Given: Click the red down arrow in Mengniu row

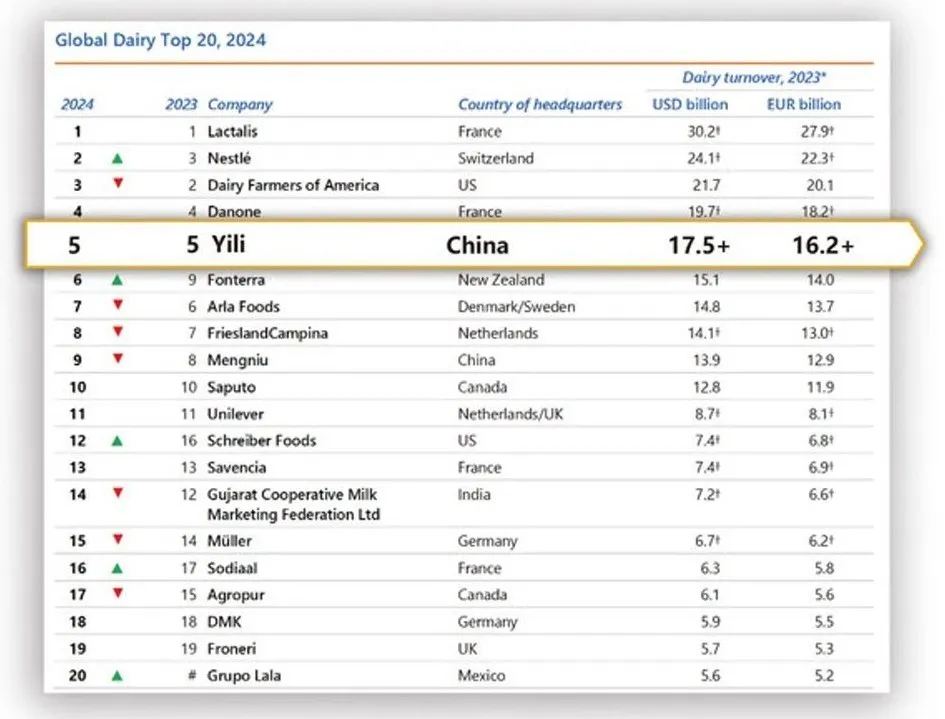Looking at the screenshot, I should coord(118,359).
